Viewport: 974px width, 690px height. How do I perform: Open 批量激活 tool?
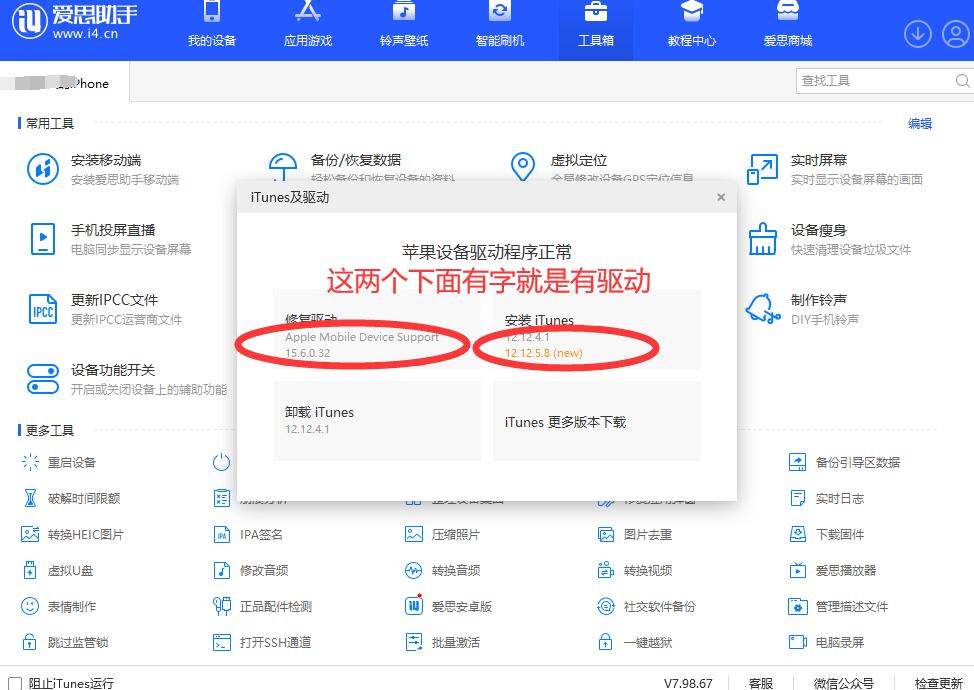coord(442,642)
